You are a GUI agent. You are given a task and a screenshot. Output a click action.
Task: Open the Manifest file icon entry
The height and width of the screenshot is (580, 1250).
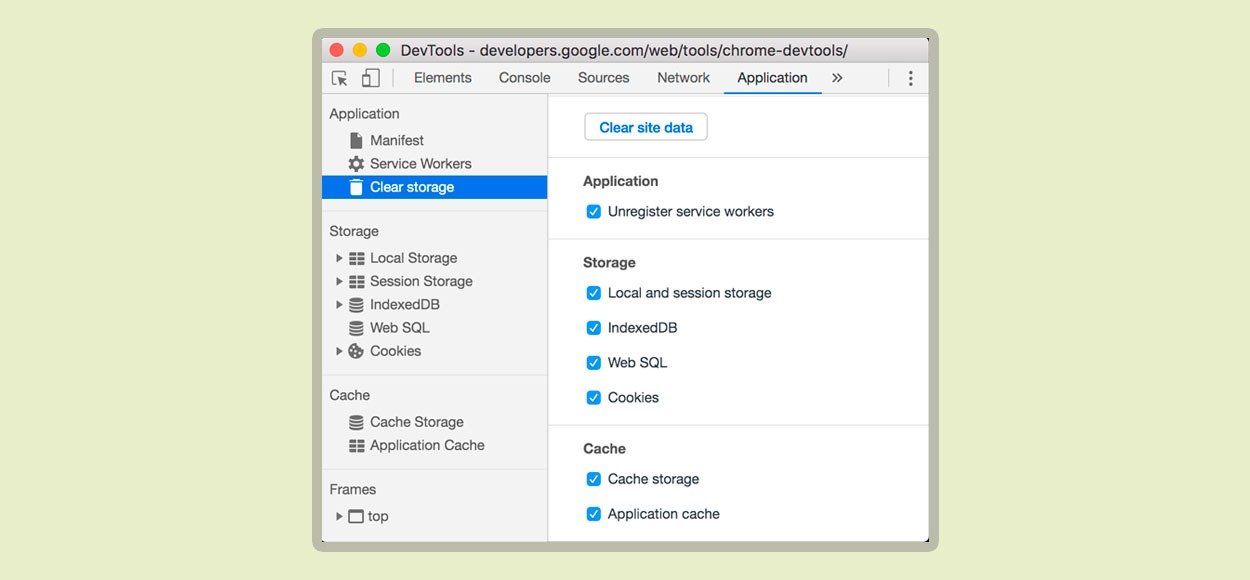[x=356, y=141]
